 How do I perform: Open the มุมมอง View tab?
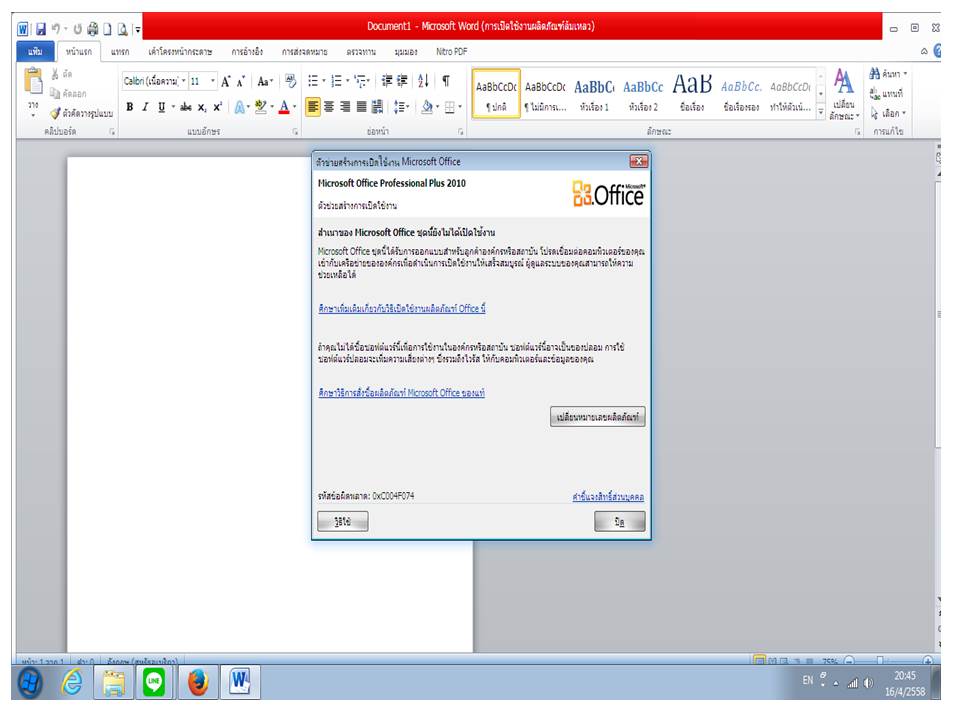click(406, 52)
